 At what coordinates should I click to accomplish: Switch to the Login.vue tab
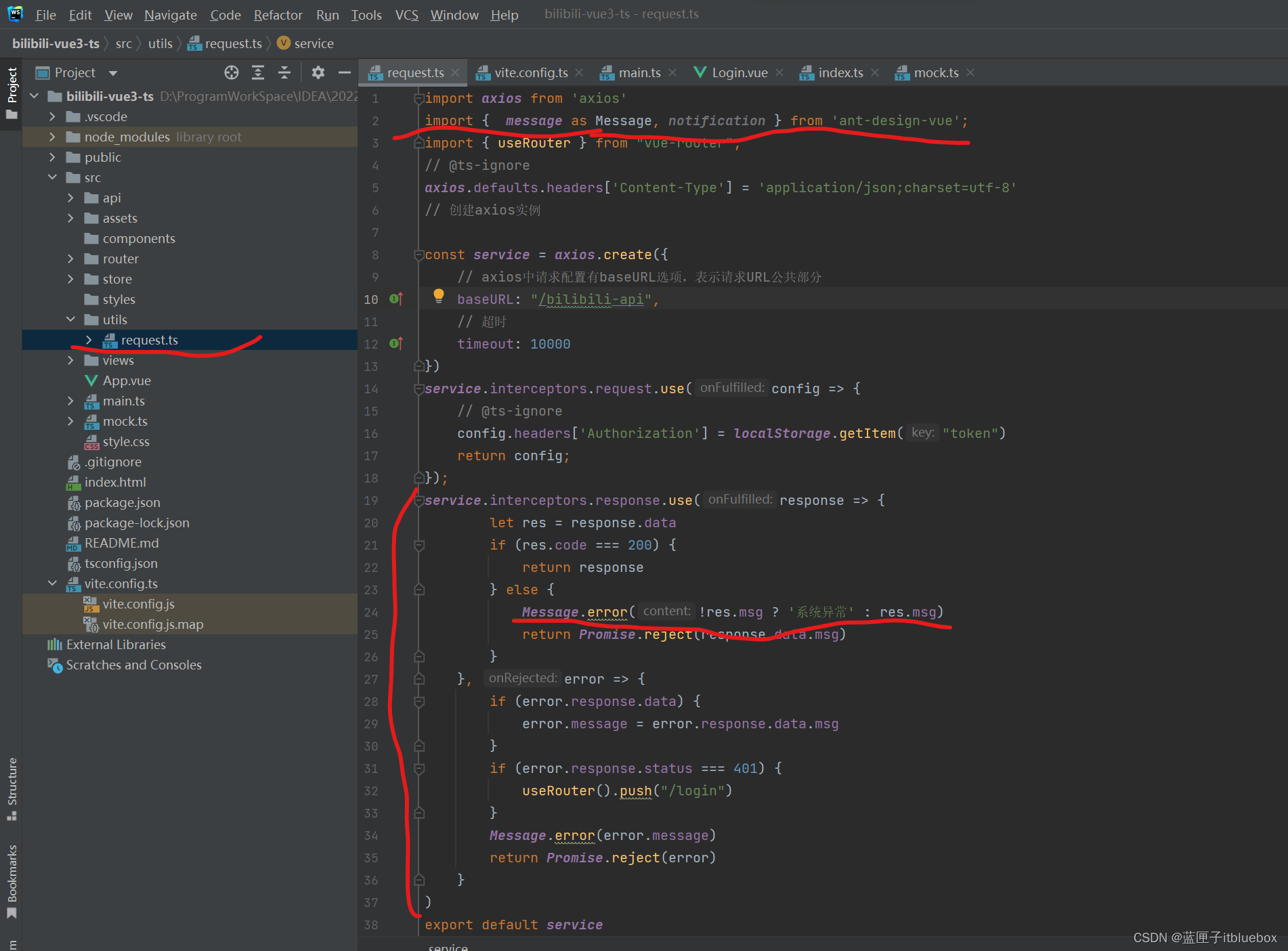point(739,72)
